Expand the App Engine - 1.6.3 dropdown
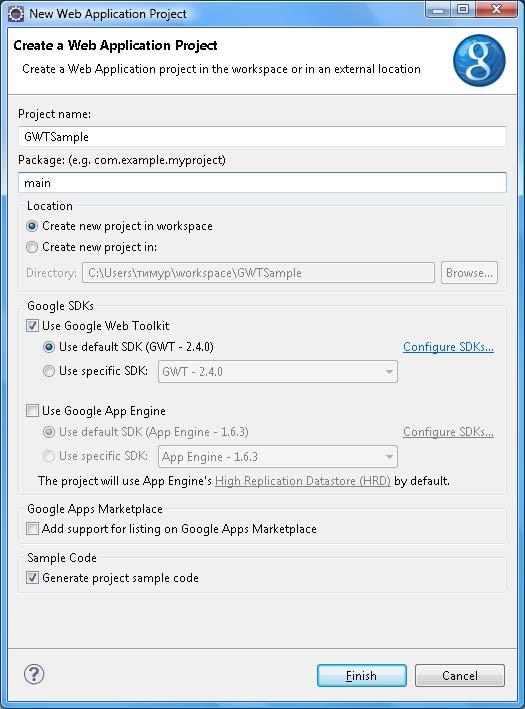 pyautogui.click(x=278, y=457)
